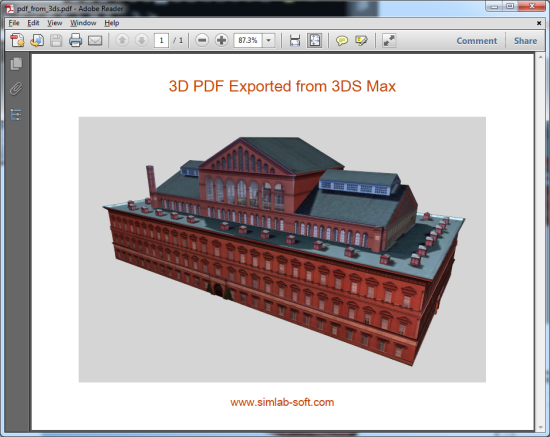Expand the Comment pane

(477, 41)
